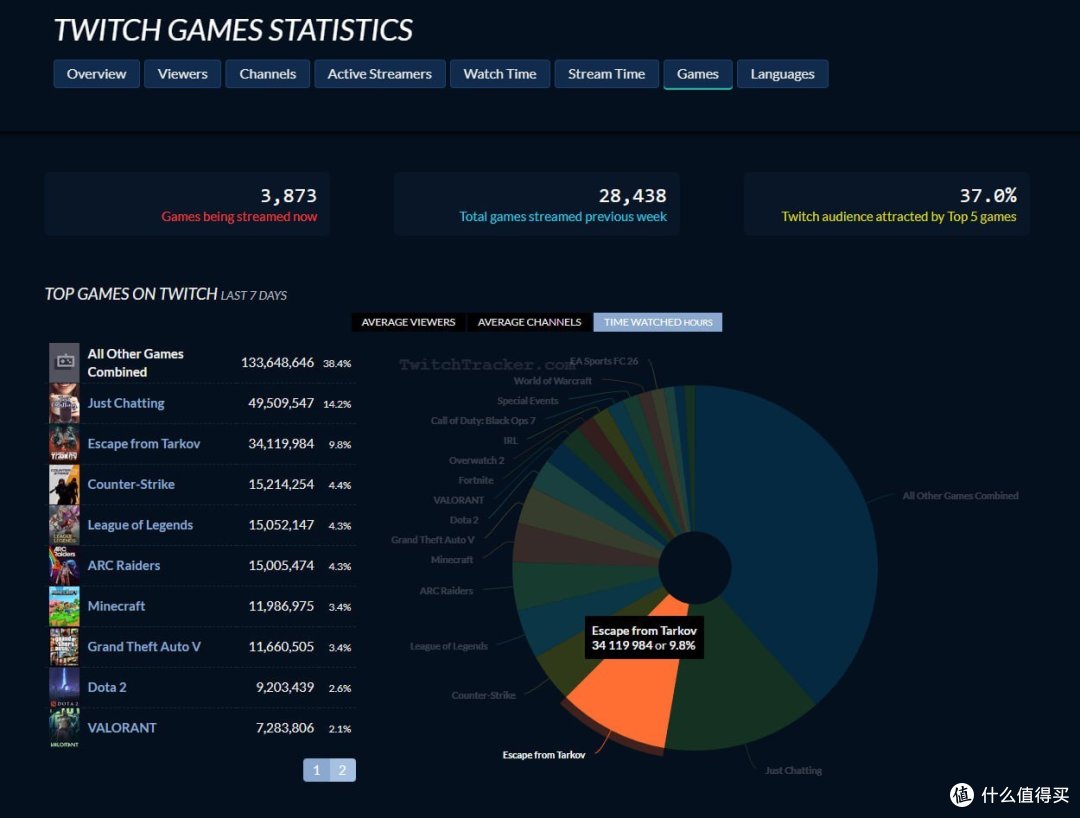This screenshot has width=1080, height=818.
Task: Open the Escape from Tarkov link
Action: pos(144,443)
